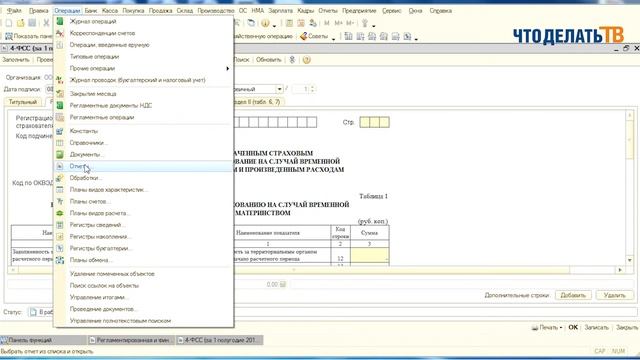Click the Журнал операций green icon
The image size is (640, 360).
pyautogui.click(x=60, y=21)
